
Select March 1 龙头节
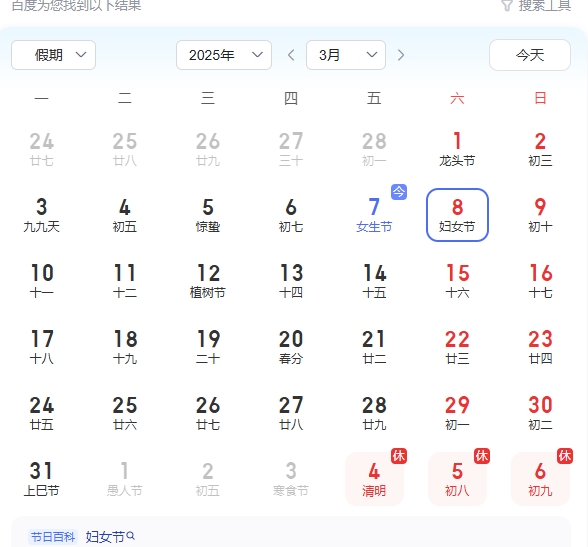(457, 149)
